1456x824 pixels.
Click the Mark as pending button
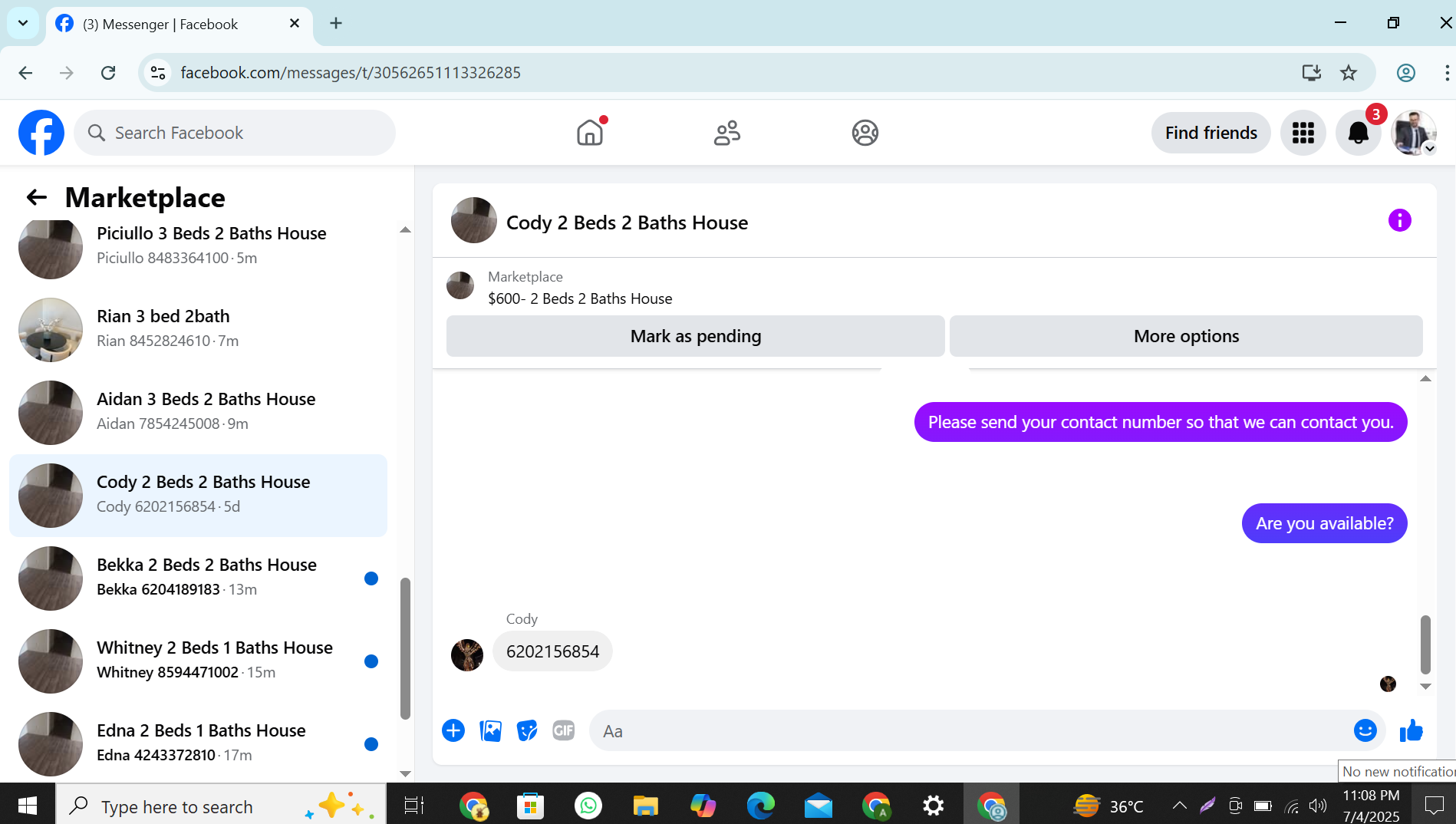coord(696,336)
